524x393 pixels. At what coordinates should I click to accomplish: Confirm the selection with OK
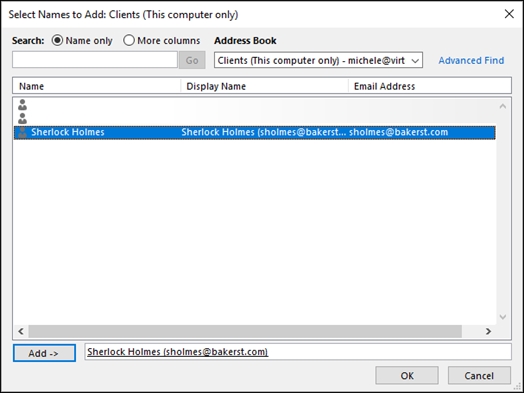407,376
